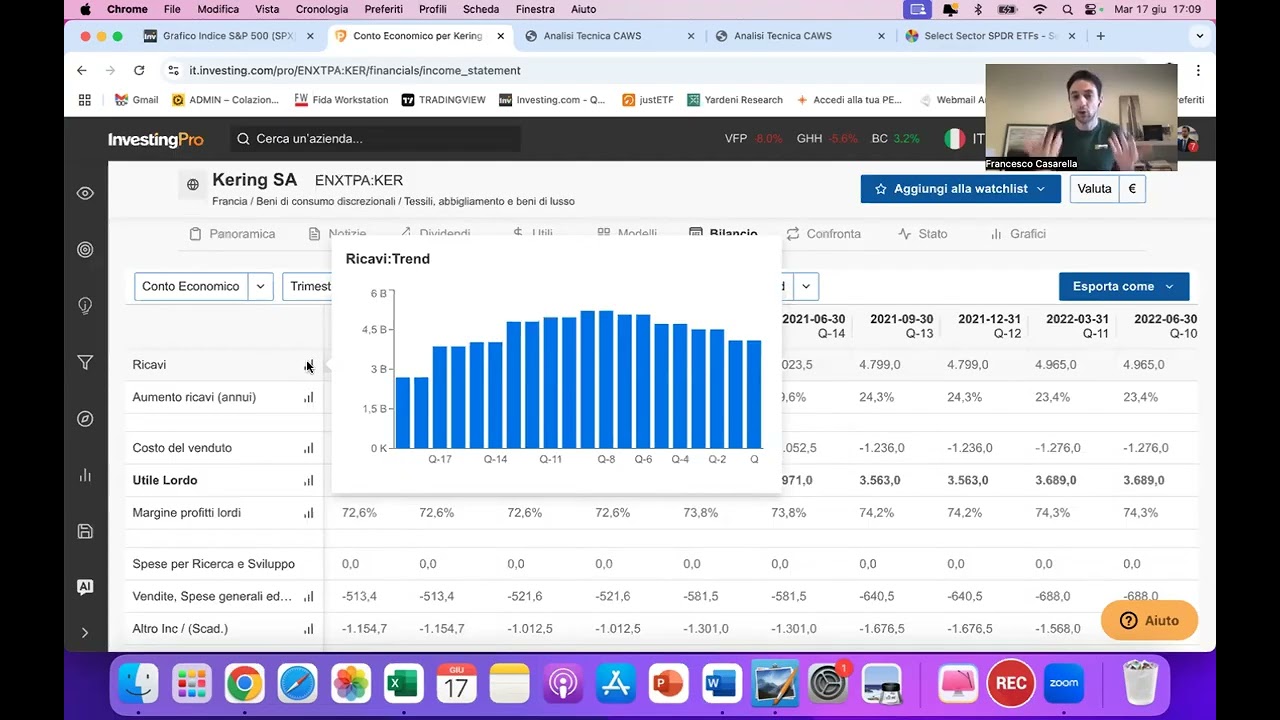The width and height of the screenshot is (1280, 720).
Task: Reload the page with the refresh icon
Action: pyautogui.click(x=139, y=71)
